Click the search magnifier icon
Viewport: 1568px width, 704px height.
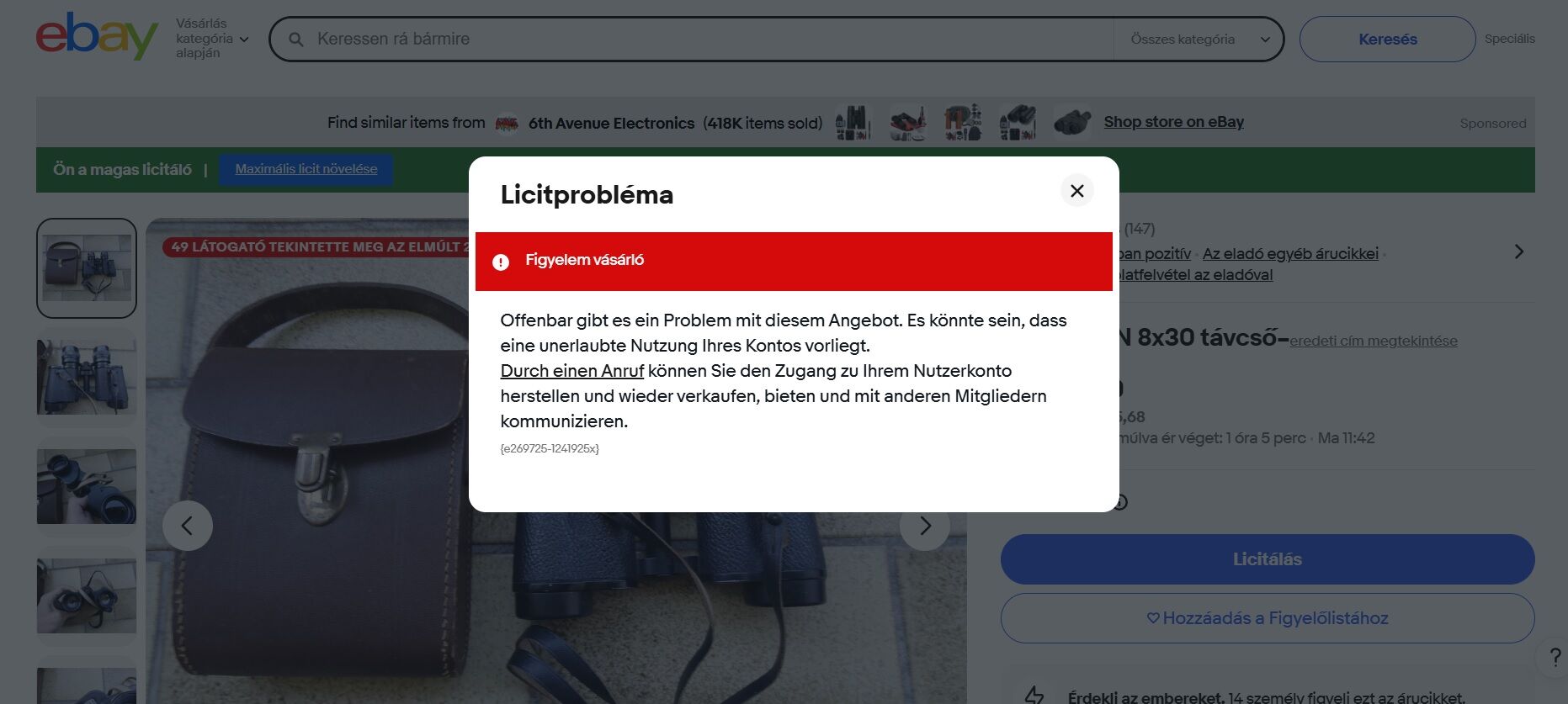point(295,40)
